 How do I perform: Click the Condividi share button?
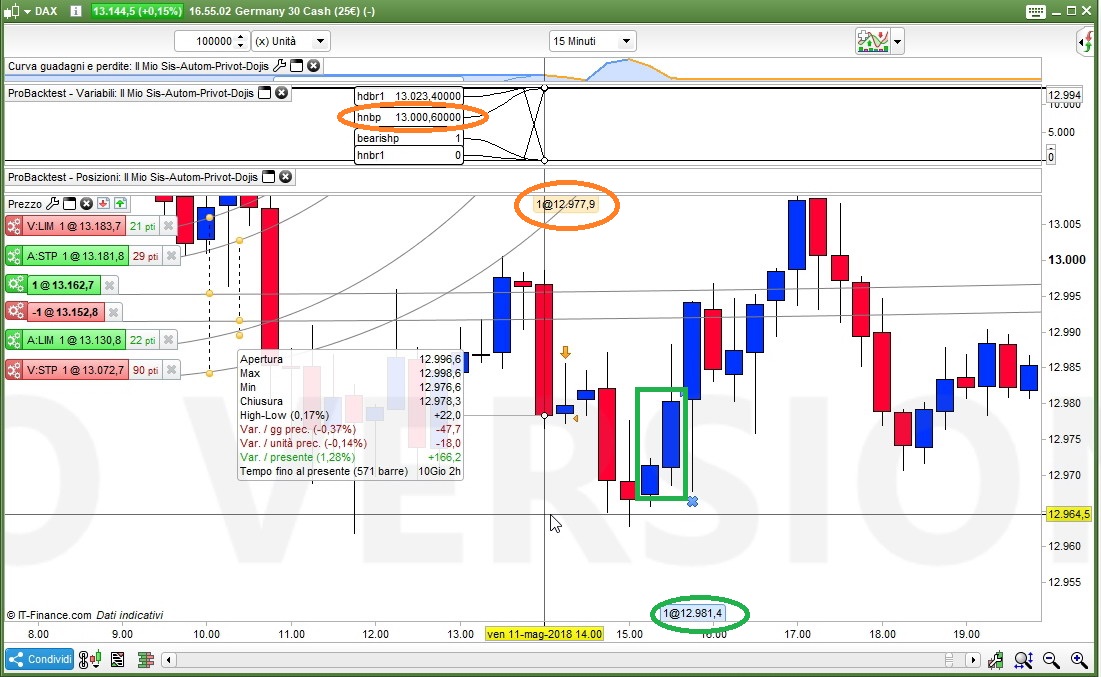40,659
